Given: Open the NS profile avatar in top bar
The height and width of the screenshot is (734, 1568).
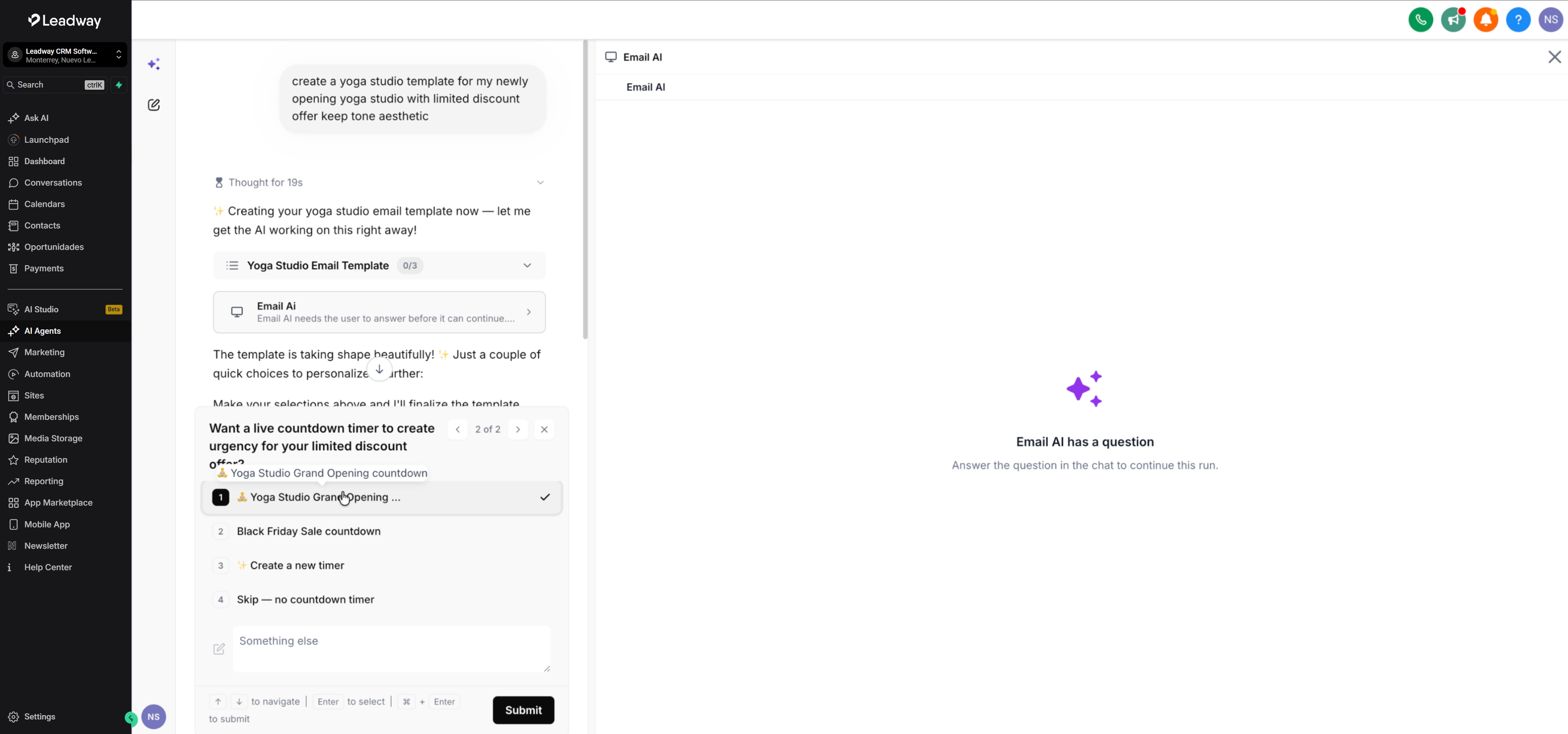Looking at the screenshot, I should click(x=1550, y=19).
